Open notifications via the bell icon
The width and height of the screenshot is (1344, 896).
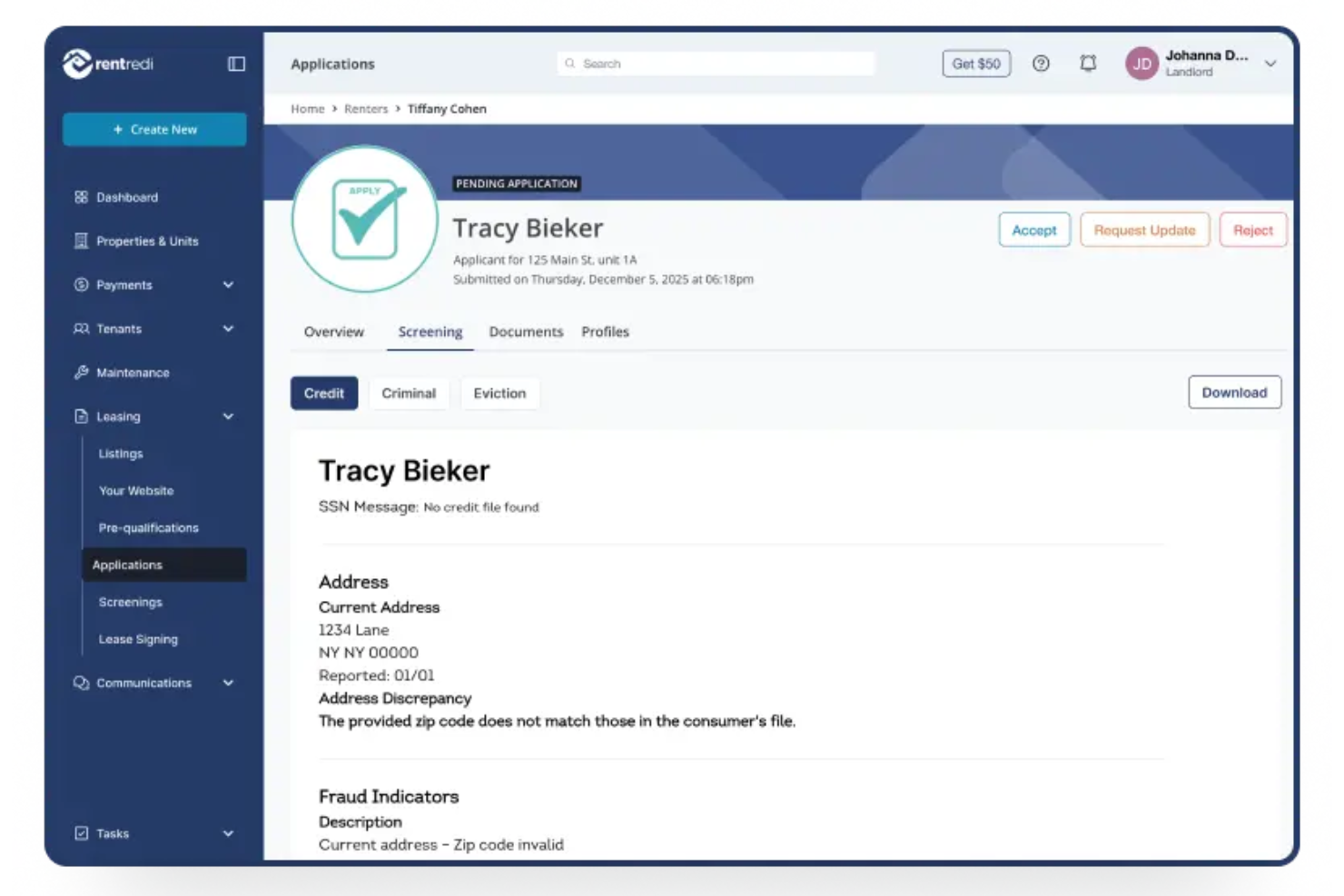1087,64
